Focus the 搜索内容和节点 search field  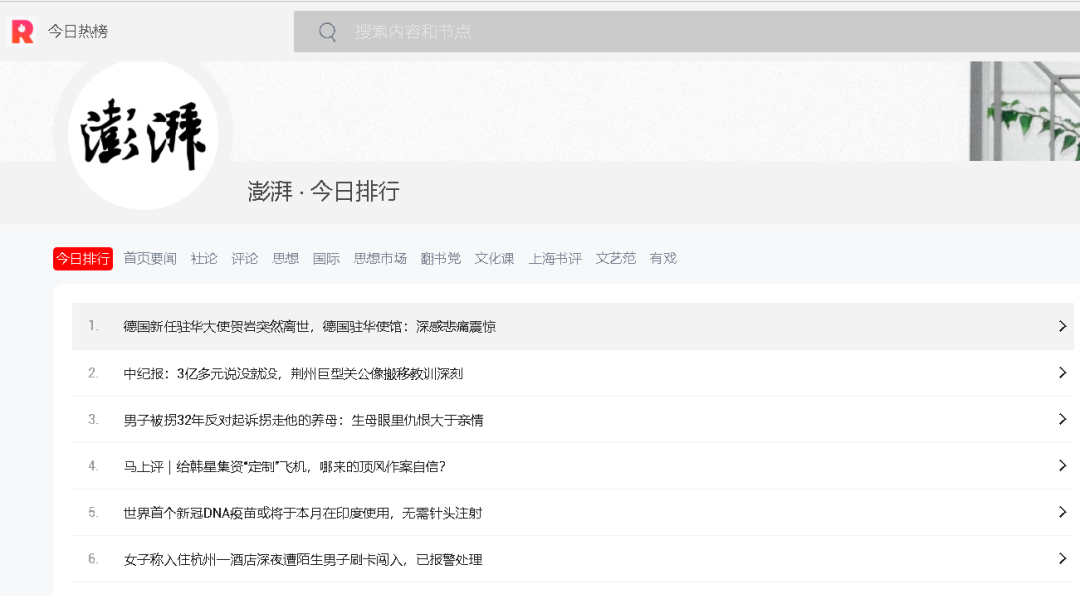[687, 32]
